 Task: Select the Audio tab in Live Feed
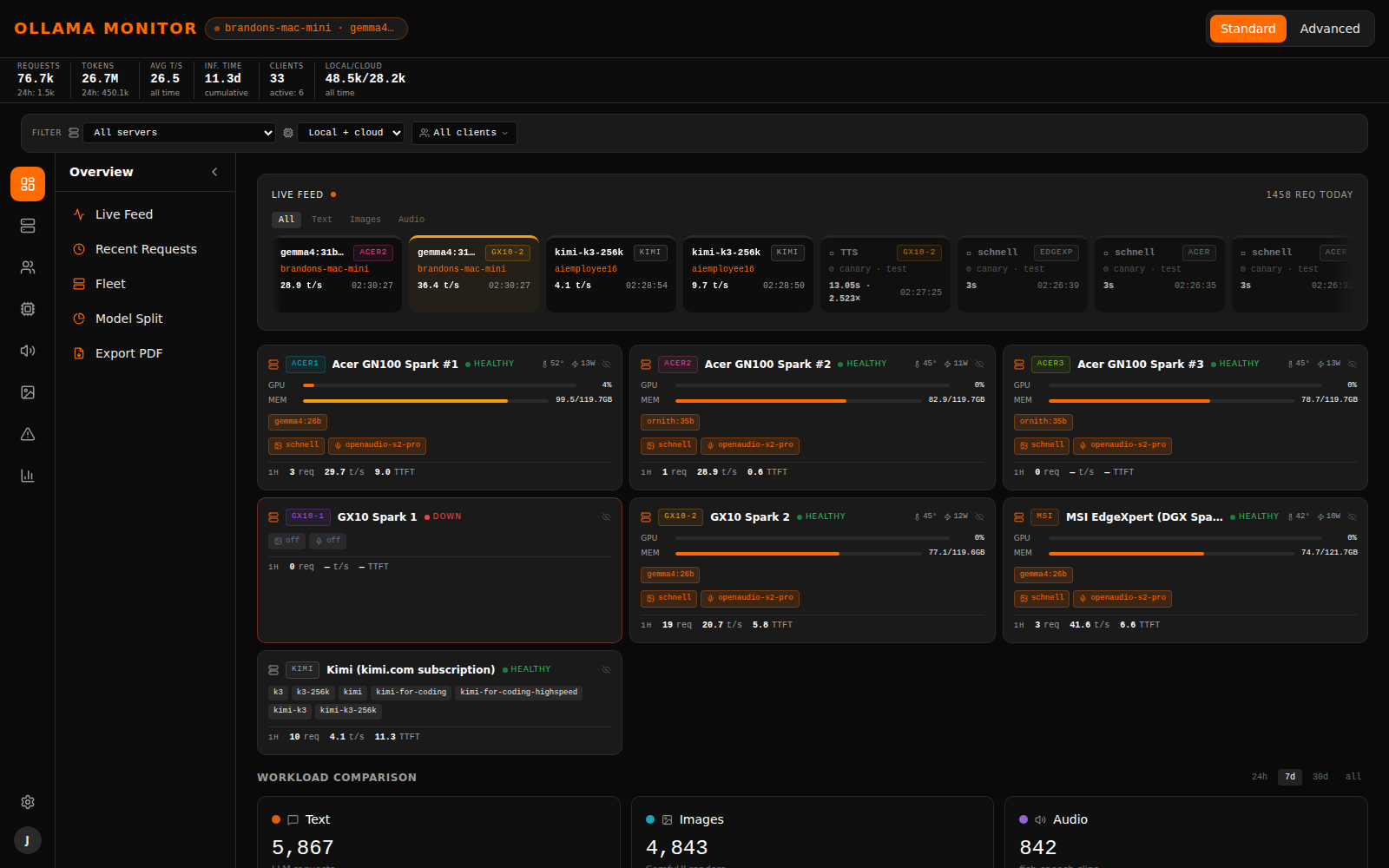411,220
